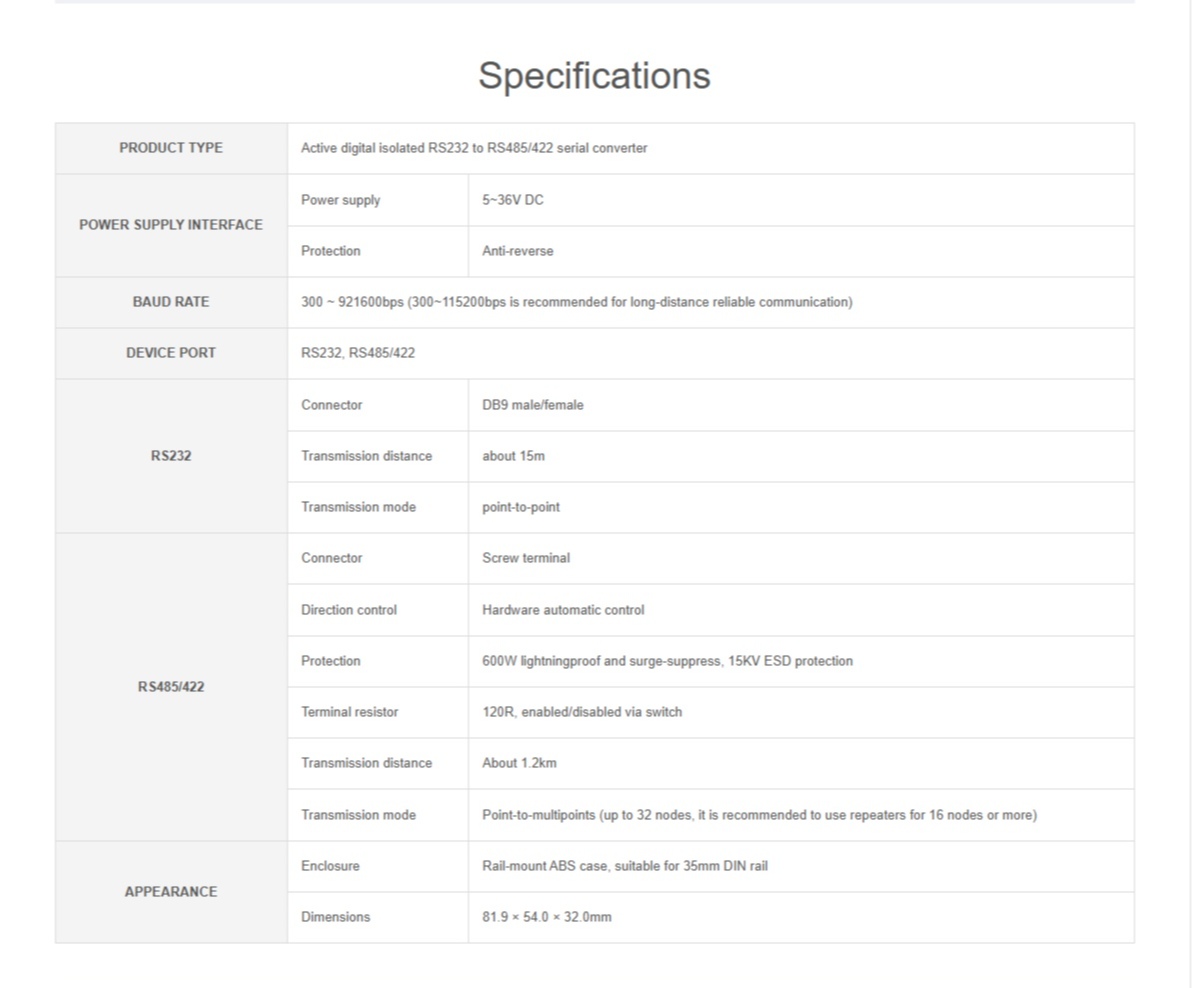Viewport: 1193px width, 988px height.
Task: Click the 120R terminal resistor value
Action: [x=582, y=712]
